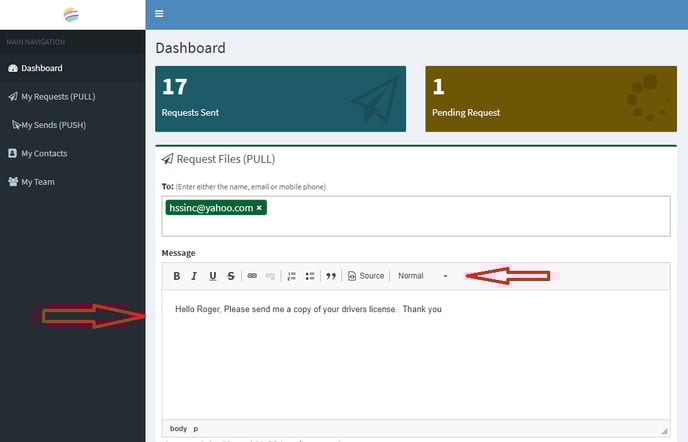Insert a numbered list
The image size is (688, 442).
click(292, 276)
